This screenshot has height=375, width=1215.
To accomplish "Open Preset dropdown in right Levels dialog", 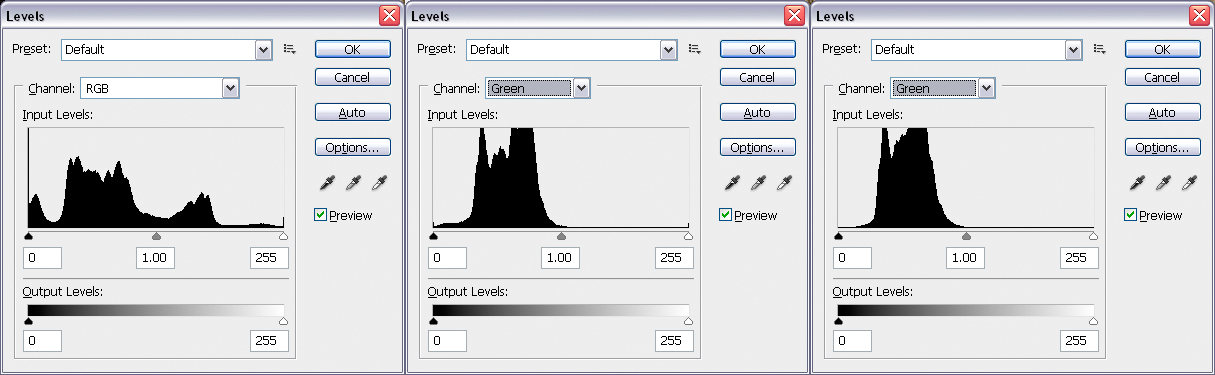I will pos(977,49).
